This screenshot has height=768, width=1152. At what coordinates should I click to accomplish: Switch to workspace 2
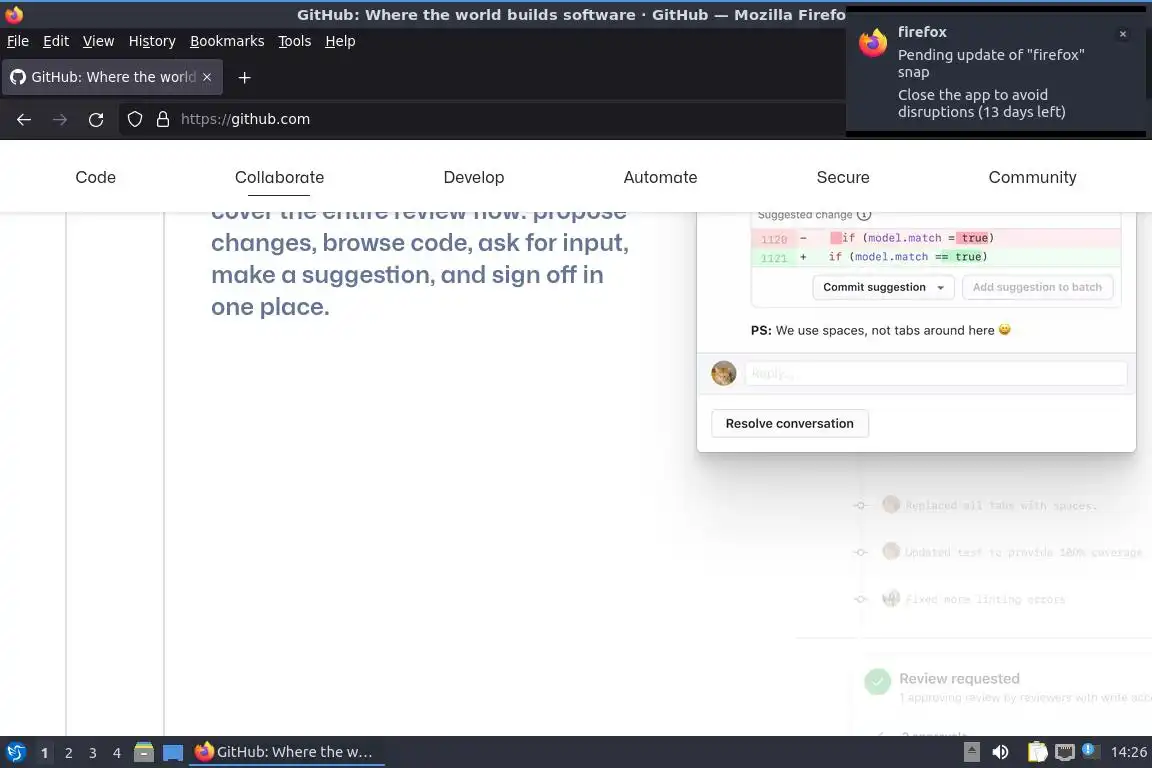(x=68, y=753)
